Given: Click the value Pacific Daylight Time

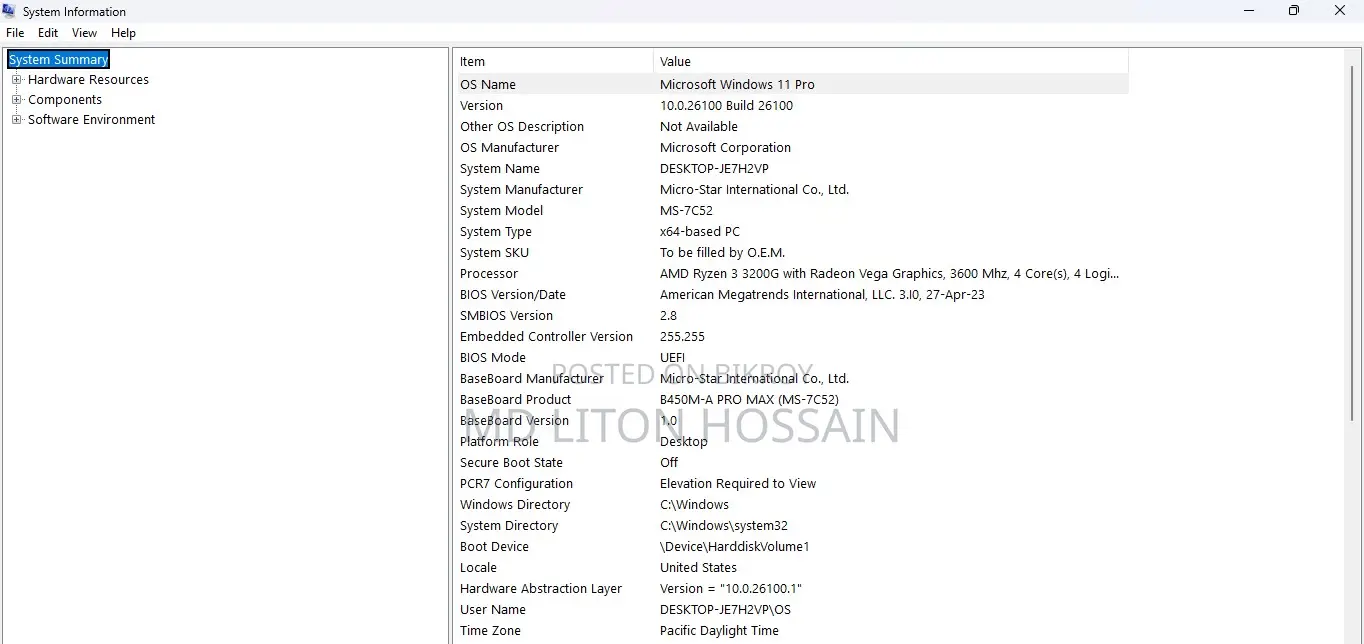Looking at the screenshot, I should point(719,631).
